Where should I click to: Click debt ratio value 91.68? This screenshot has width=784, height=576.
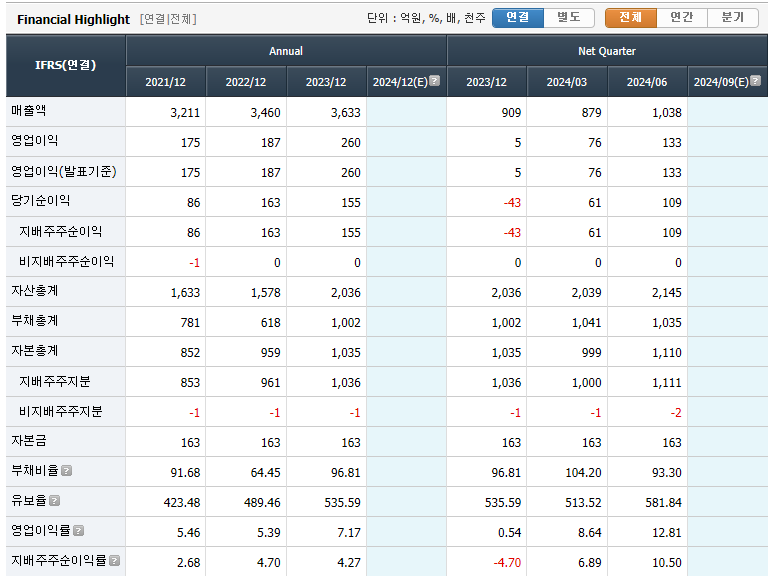pos(185,472)
